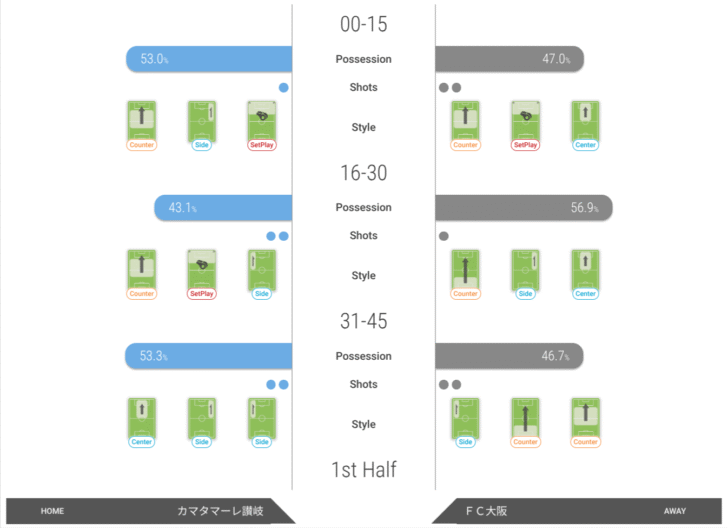
Task: Click home SetPlay pitch icon in 00-15
Action: [x=262, y=125]
